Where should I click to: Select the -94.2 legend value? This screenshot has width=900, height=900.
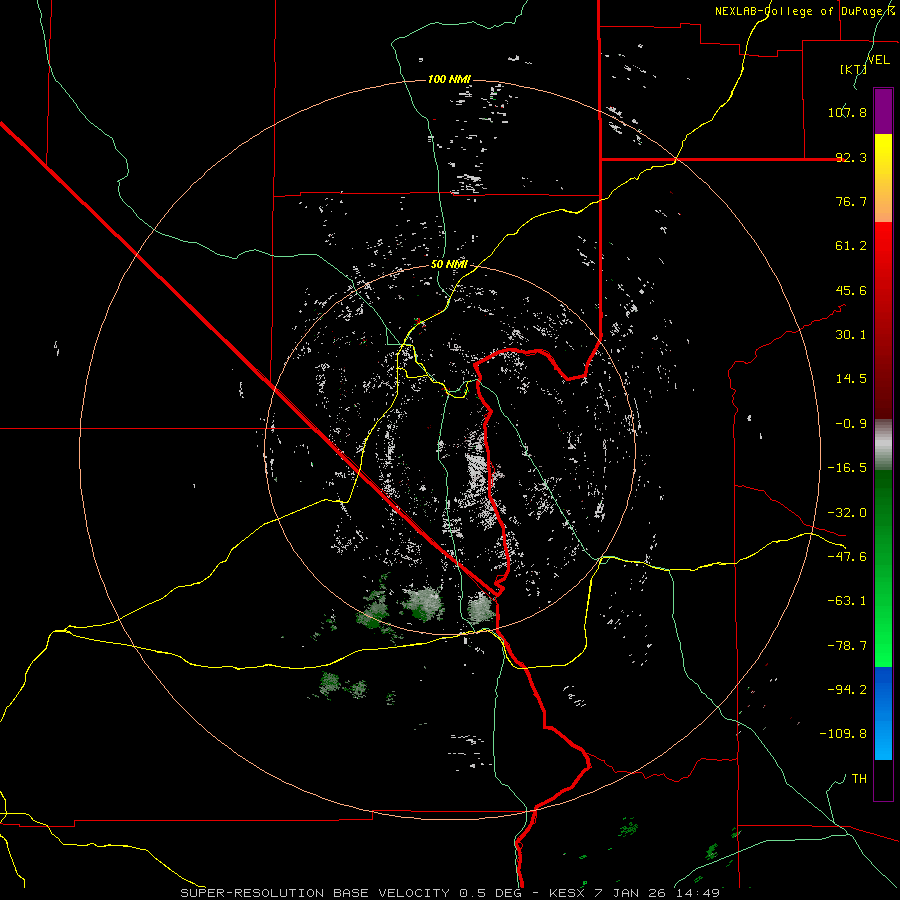[847, 690]
